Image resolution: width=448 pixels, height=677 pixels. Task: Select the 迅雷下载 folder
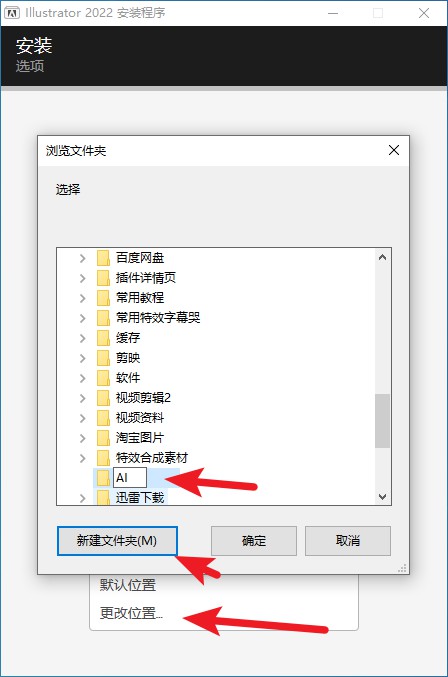(139, 497)
